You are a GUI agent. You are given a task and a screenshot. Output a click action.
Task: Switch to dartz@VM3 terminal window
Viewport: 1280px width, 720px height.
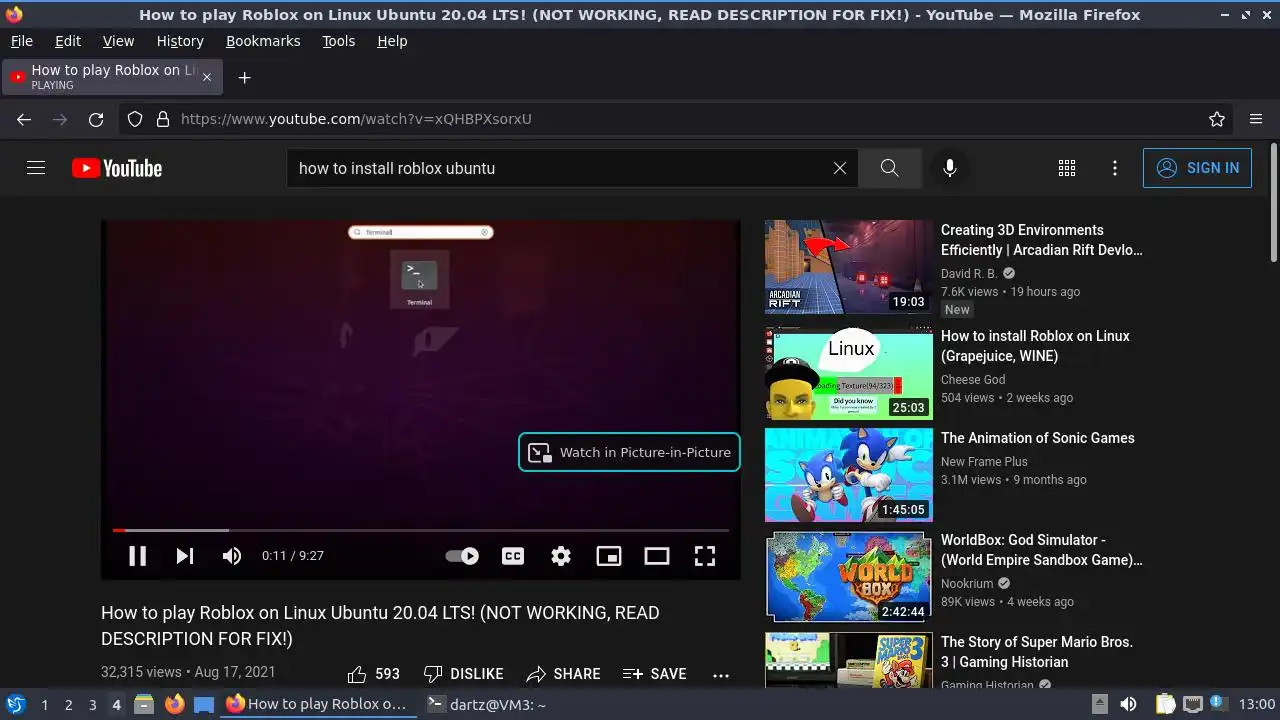click(x=486, y=704)
